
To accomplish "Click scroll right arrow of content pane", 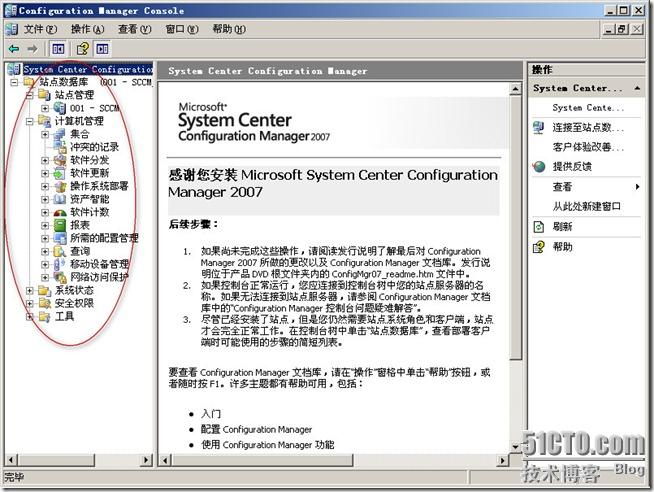I will [x=503, y=460].
